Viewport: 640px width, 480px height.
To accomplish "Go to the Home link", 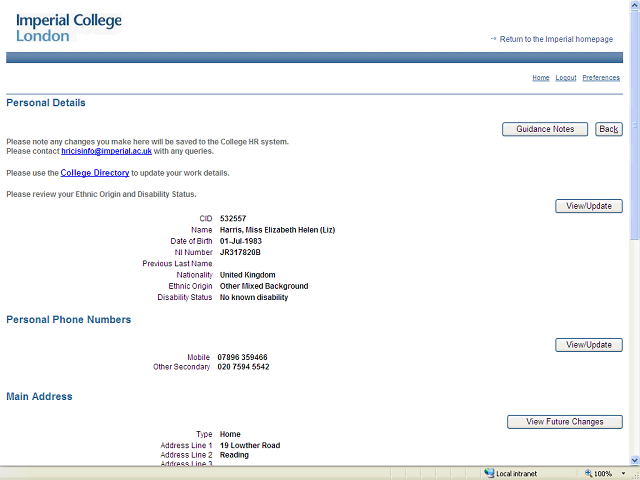I will pos(540,78).
